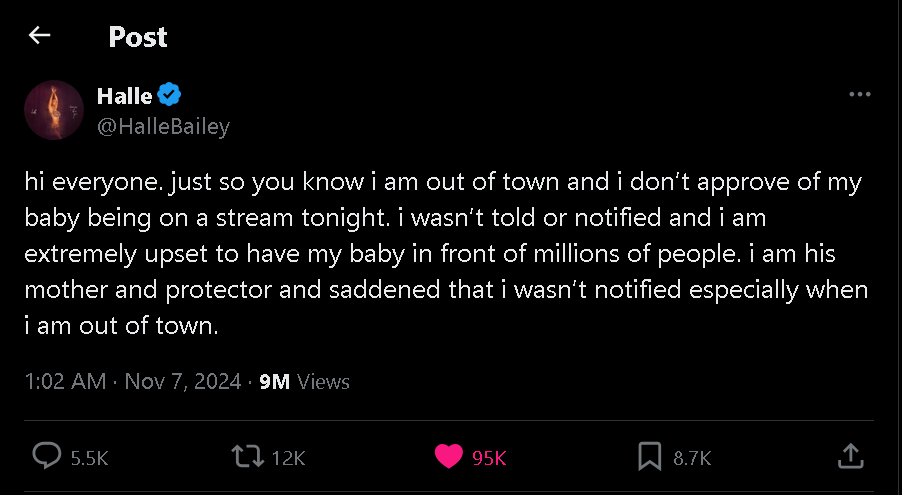Open the Halle display name profile link
902x495 pixels.
pyautogui.click(x=124, y=96)
